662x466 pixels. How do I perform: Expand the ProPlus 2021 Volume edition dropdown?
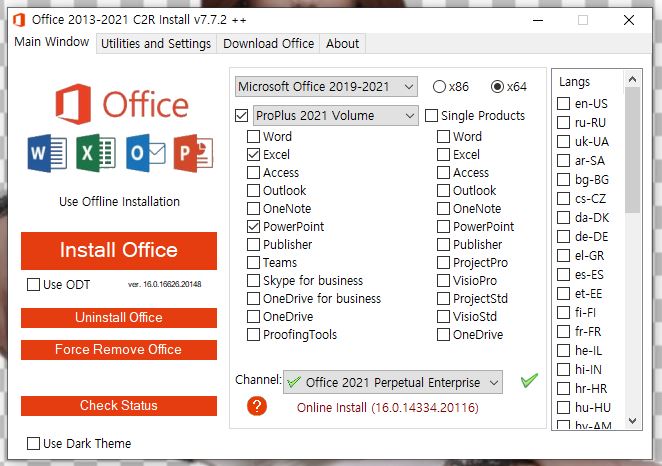pos(336,115)
